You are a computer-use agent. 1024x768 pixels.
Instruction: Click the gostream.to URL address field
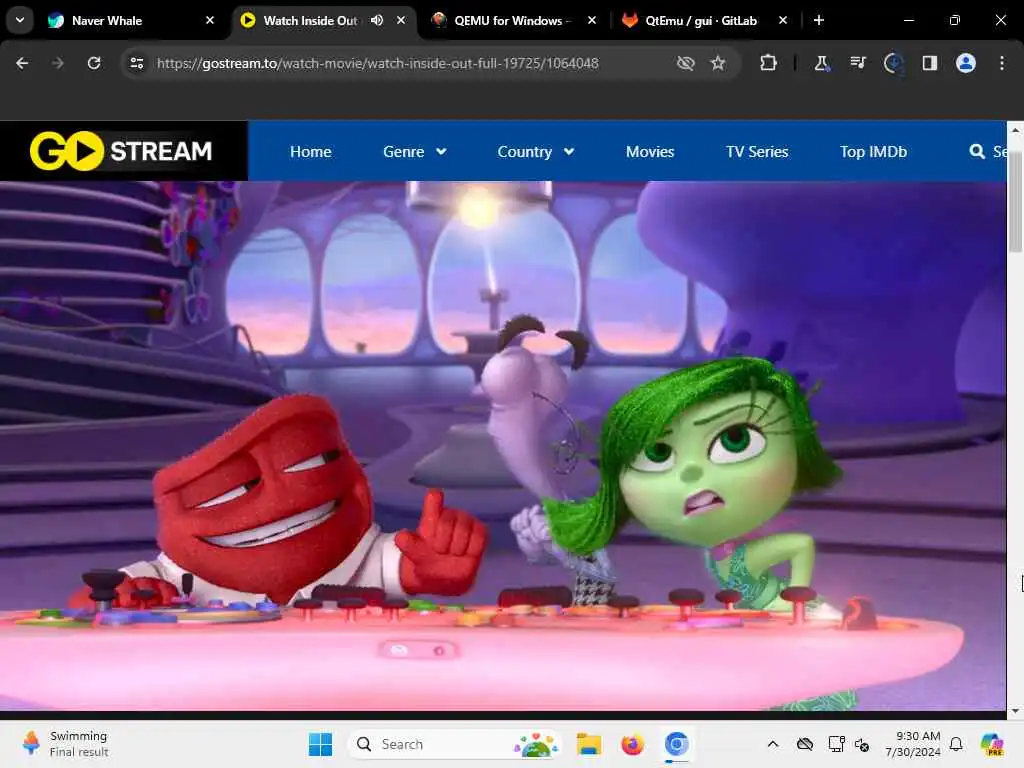coord(377,63)
